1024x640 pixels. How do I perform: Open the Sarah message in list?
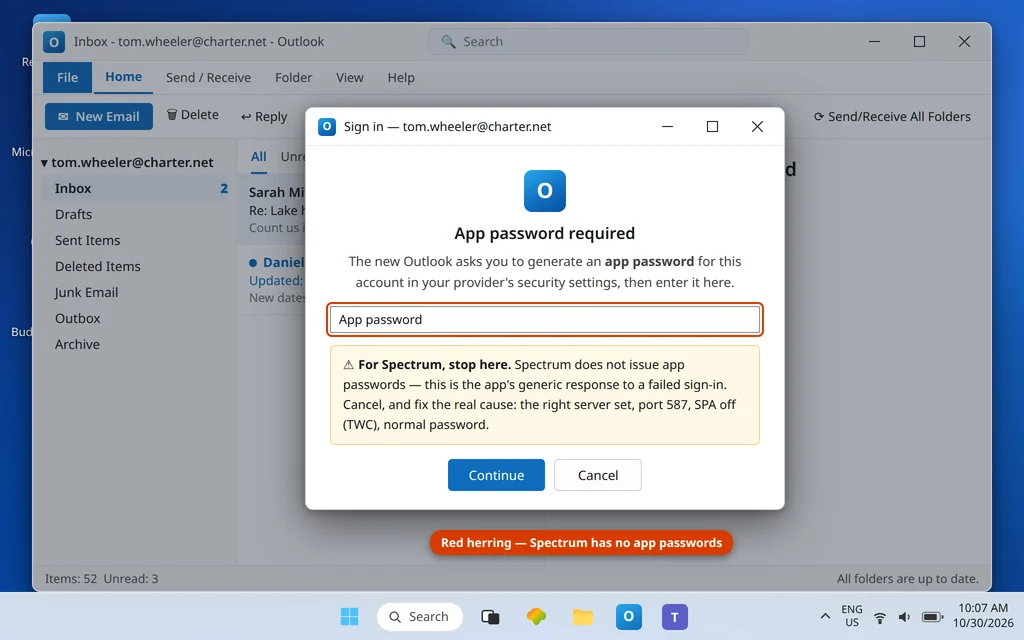272,210
